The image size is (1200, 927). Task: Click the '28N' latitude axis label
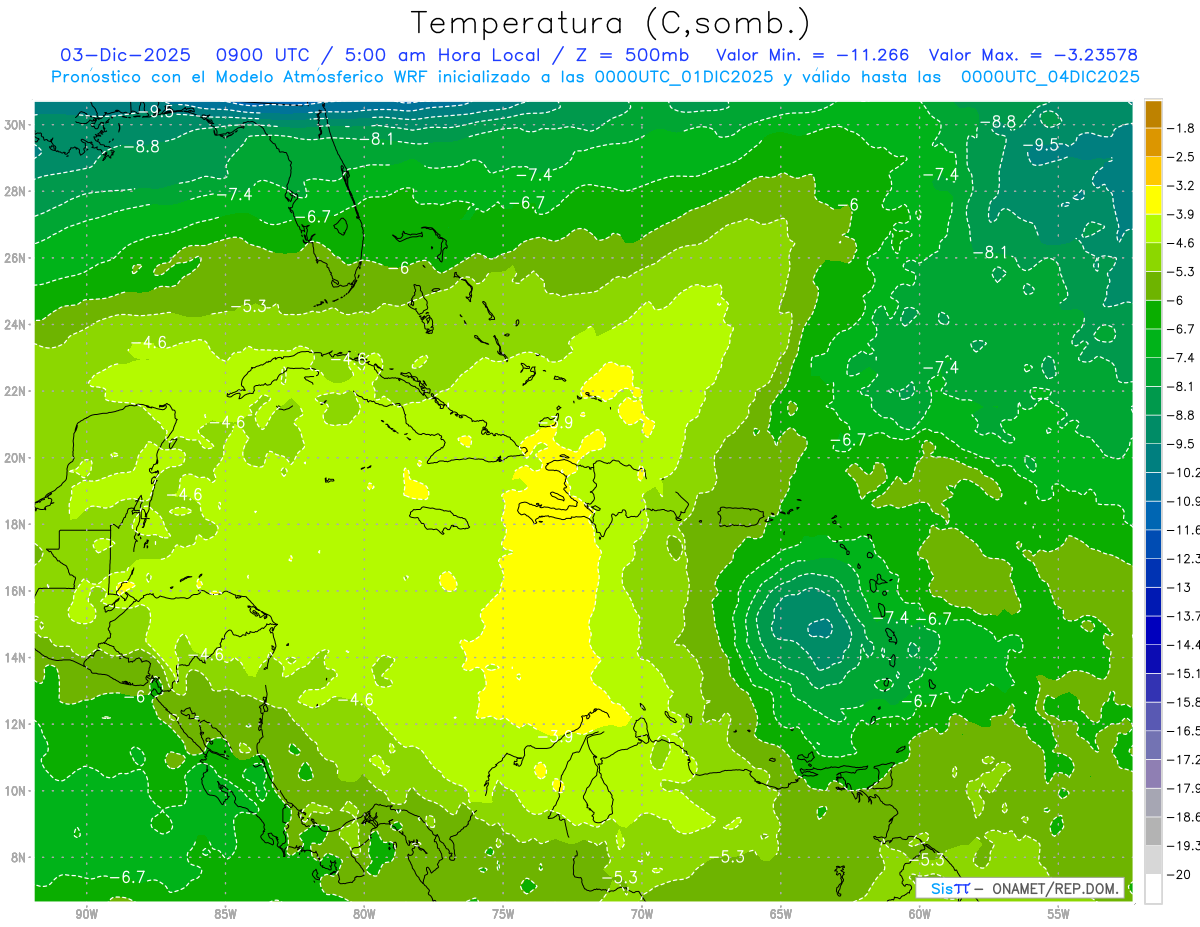point(16,191)
